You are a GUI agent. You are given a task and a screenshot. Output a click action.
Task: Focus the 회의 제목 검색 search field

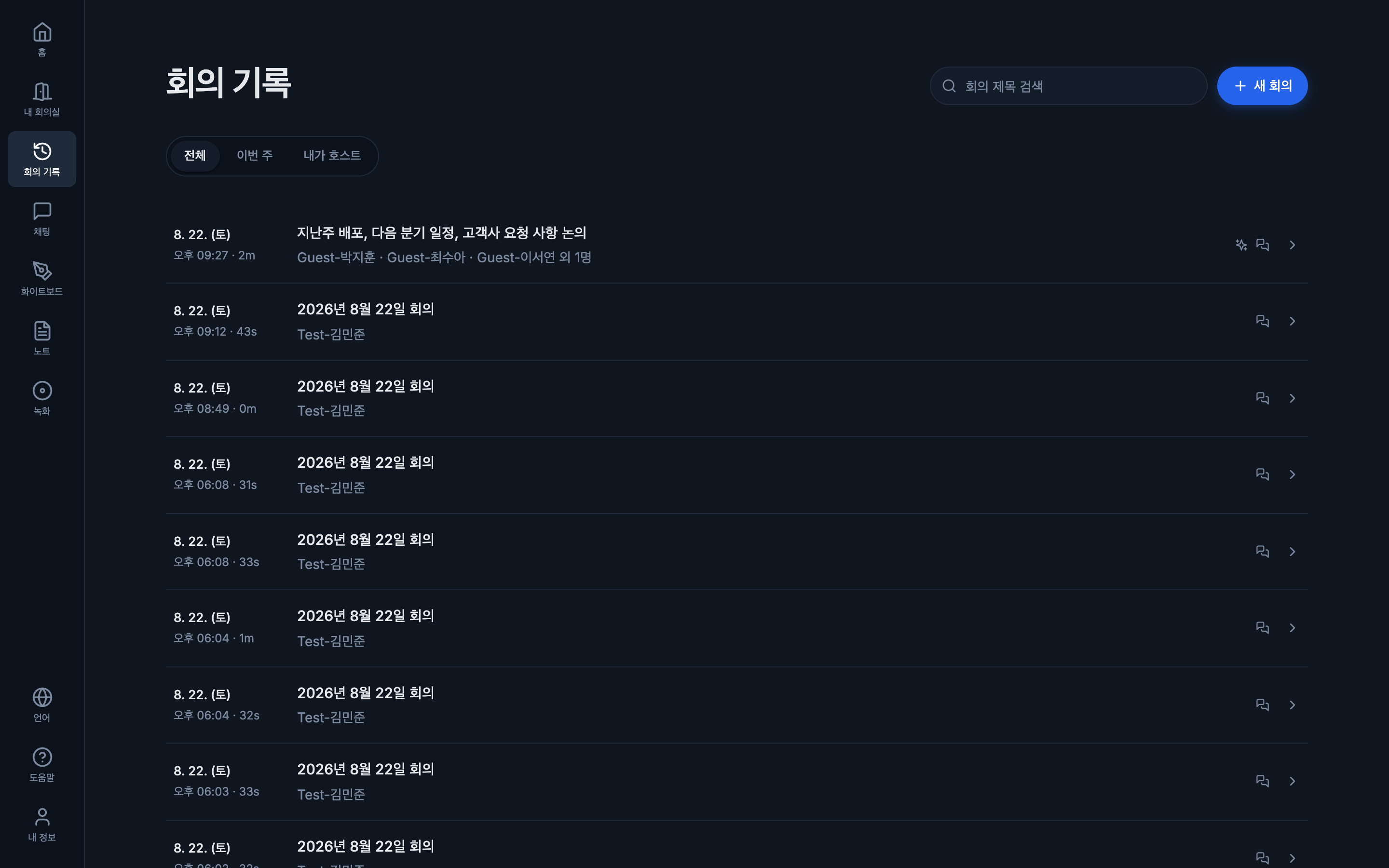click(x=1068, y=86)
